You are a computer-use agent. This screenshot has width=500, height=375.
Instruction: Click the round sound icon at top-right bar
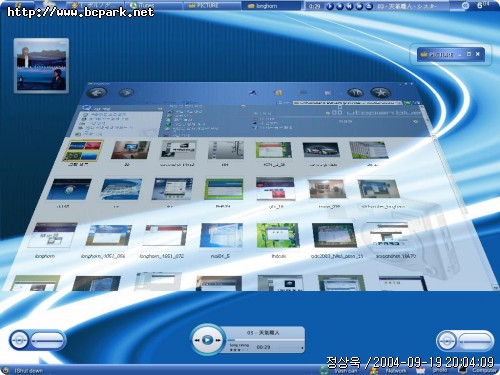[x=465, y=6]
